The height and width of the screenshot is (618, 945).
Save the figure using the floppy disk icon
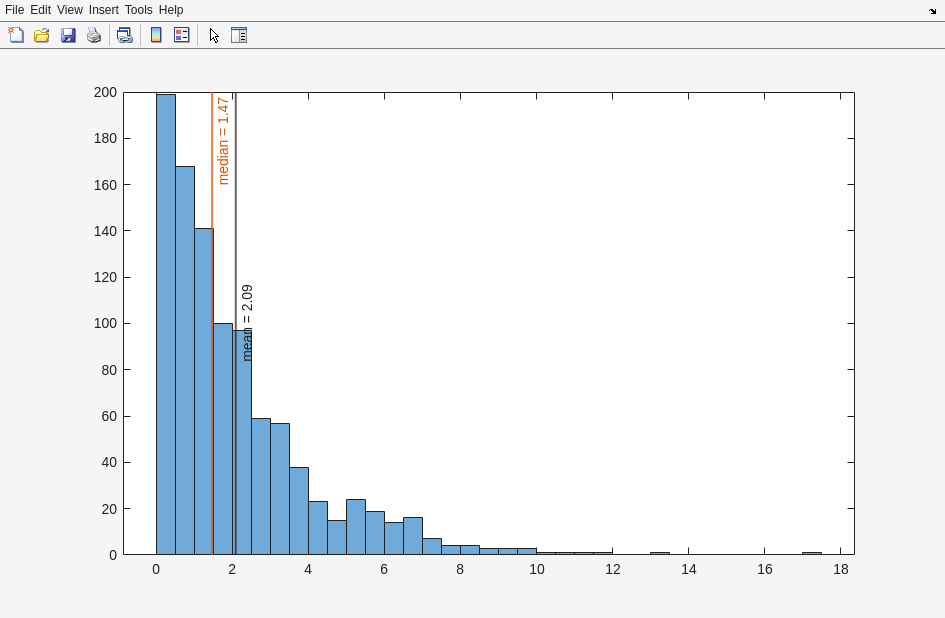click(68, 35)
